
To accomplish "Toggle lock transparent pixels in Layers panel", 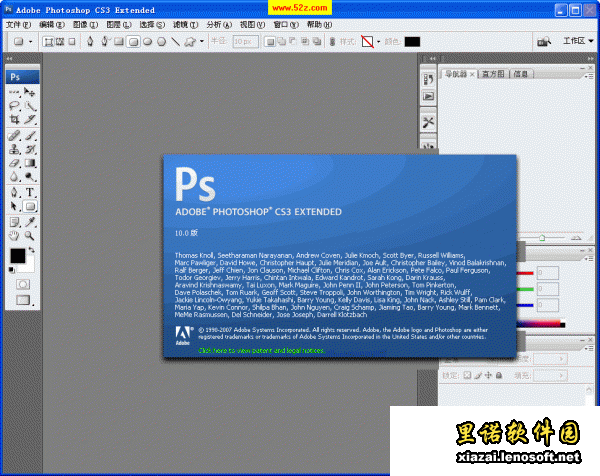I will [468, 375].
